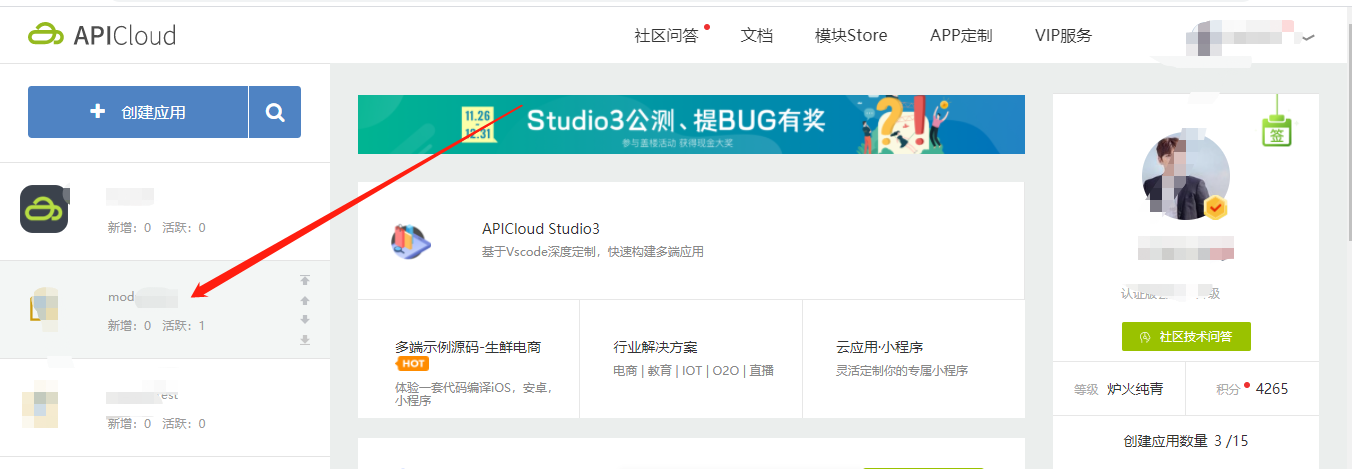
Task: Open 多端示例源码-生鲜电商 link
Action: [x=468, y=347]
